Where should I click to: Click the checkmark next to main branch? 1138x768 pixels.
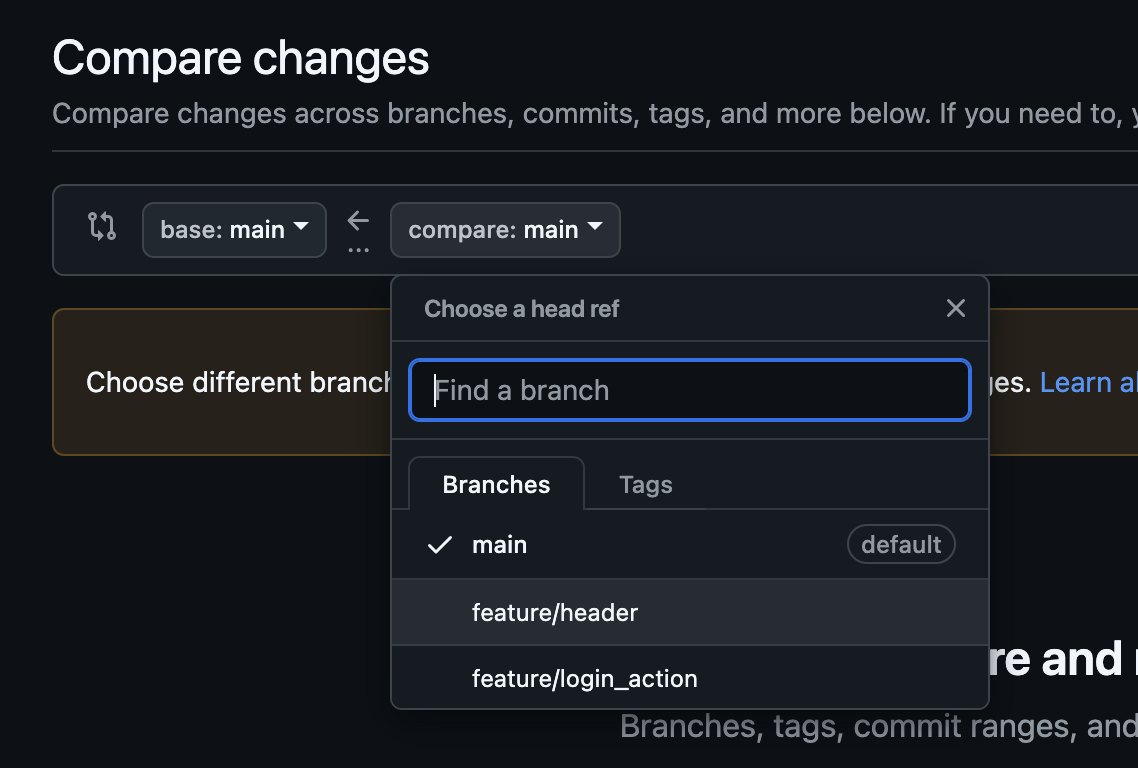[x=440, y=544]
